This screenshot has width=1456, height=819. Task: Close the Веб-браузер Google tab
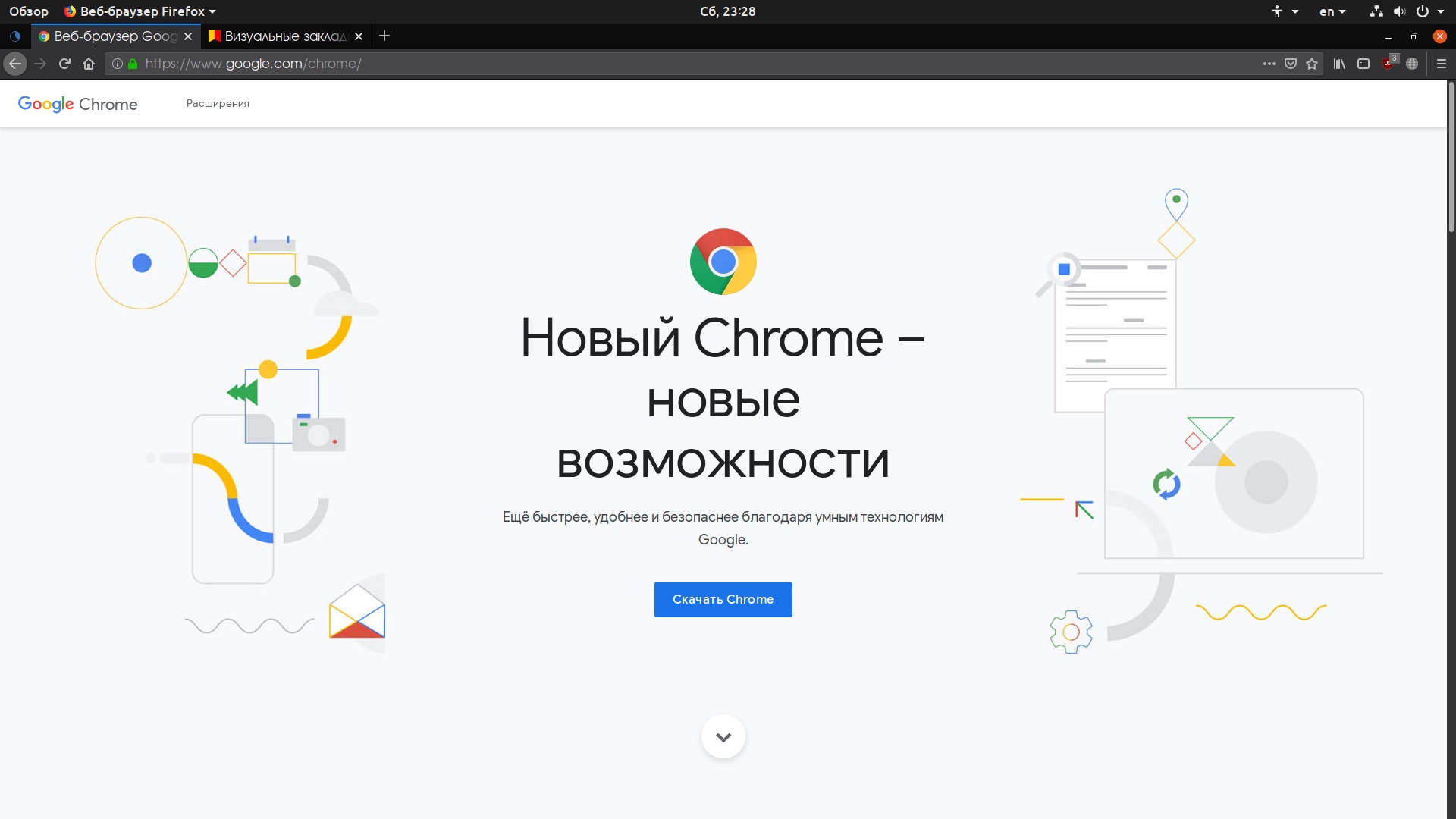[x=188, y=36]
